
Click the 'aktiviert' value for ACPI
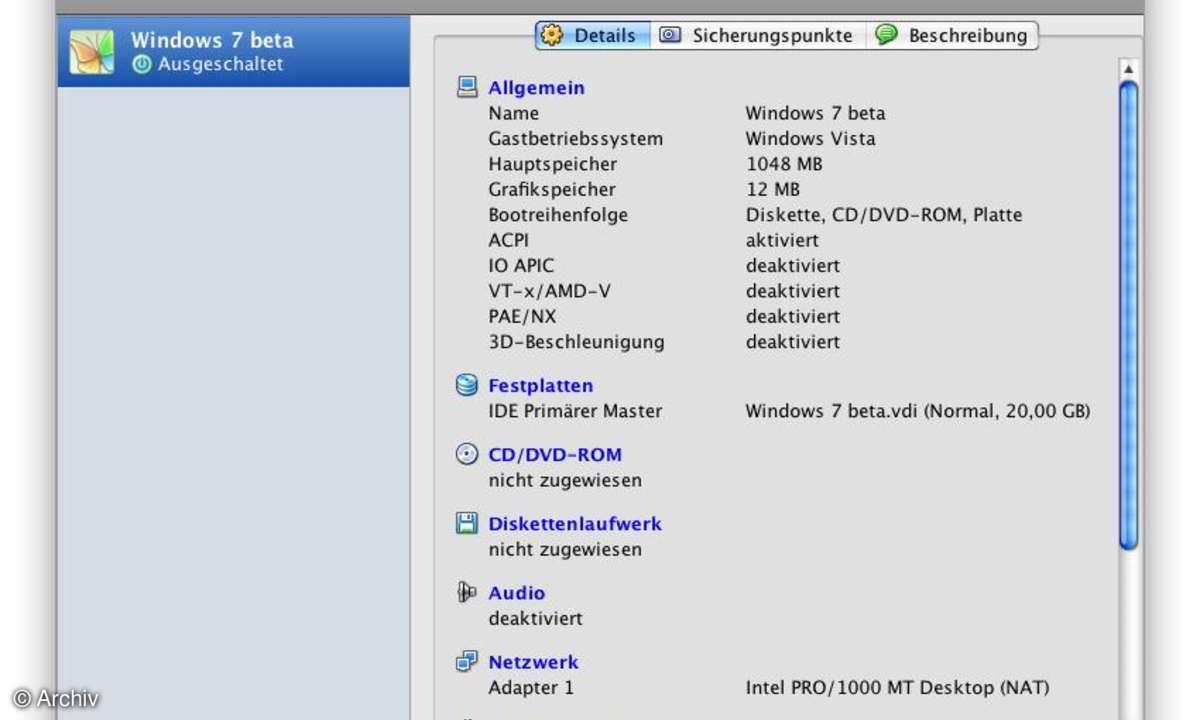click(x=782, y=241)
